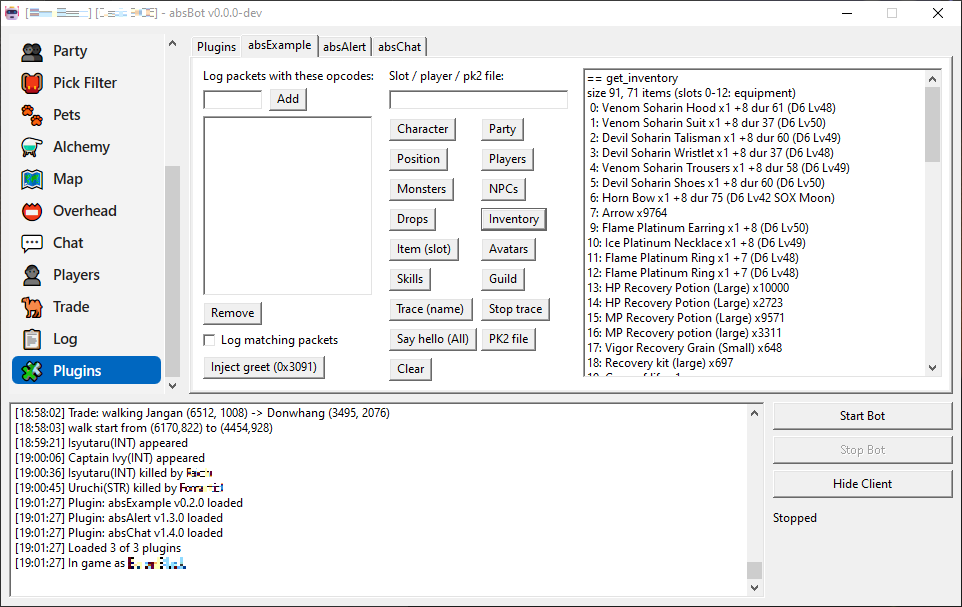Click line '0: Venom Soharin Hood'
The height and width of the screenshot is (607, 962).
coord(712,108)
